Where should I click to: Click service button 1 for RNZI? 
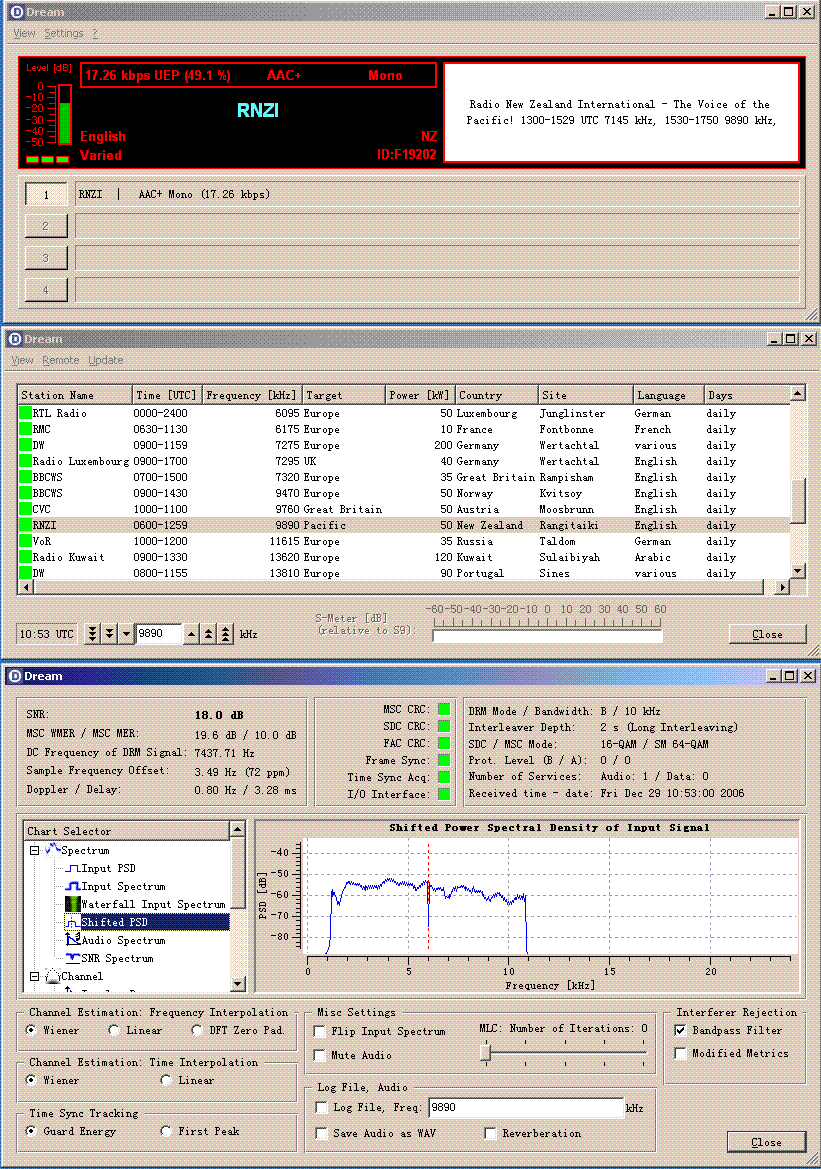coord(46,195)
